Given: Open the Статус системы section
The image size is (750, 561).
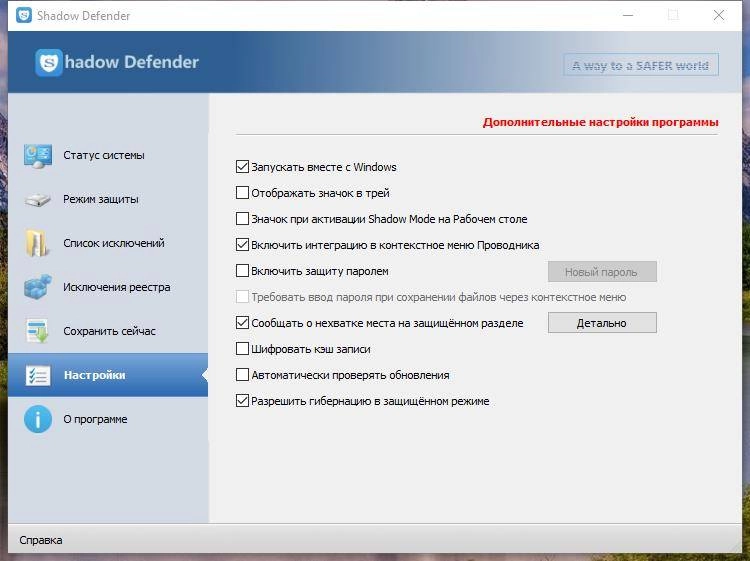Looking at the screenshot, I should 108,155.
